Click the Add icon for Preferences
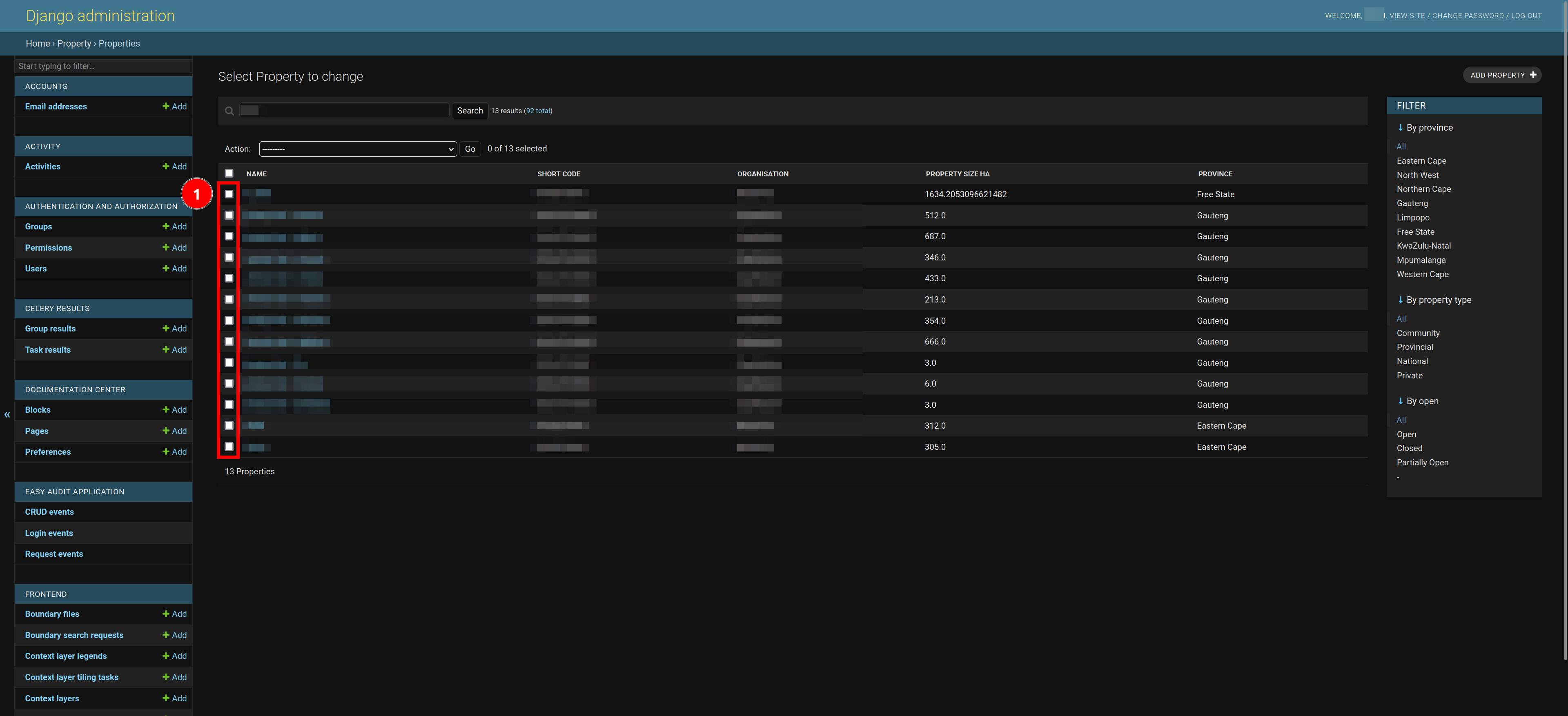The height and width of the screenshot is (716, 1568). coord(165,452)
